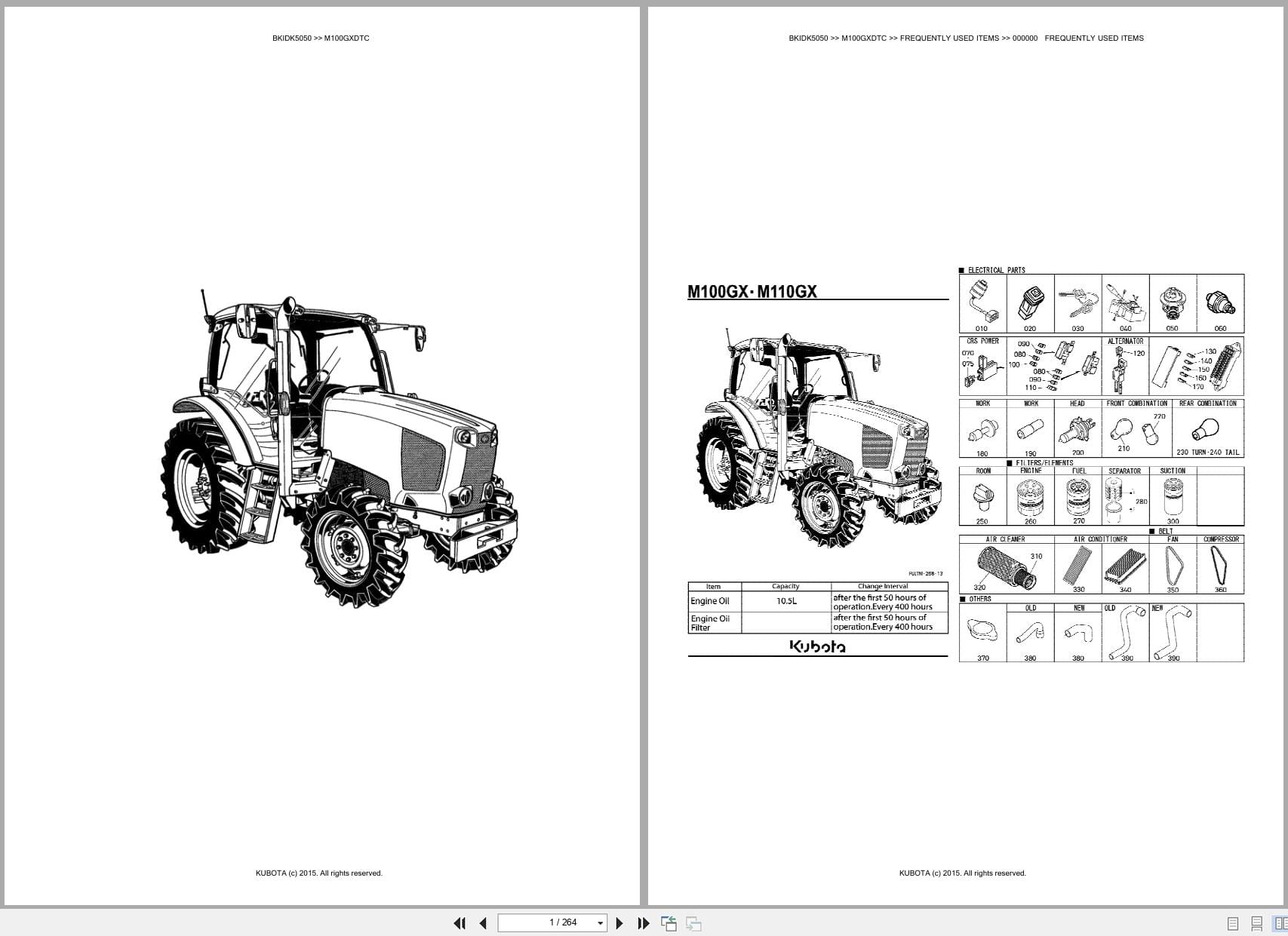Screen dimensions: 1288x936
Task: Enable continuous scrolling page view
Action: (1257, 923)
